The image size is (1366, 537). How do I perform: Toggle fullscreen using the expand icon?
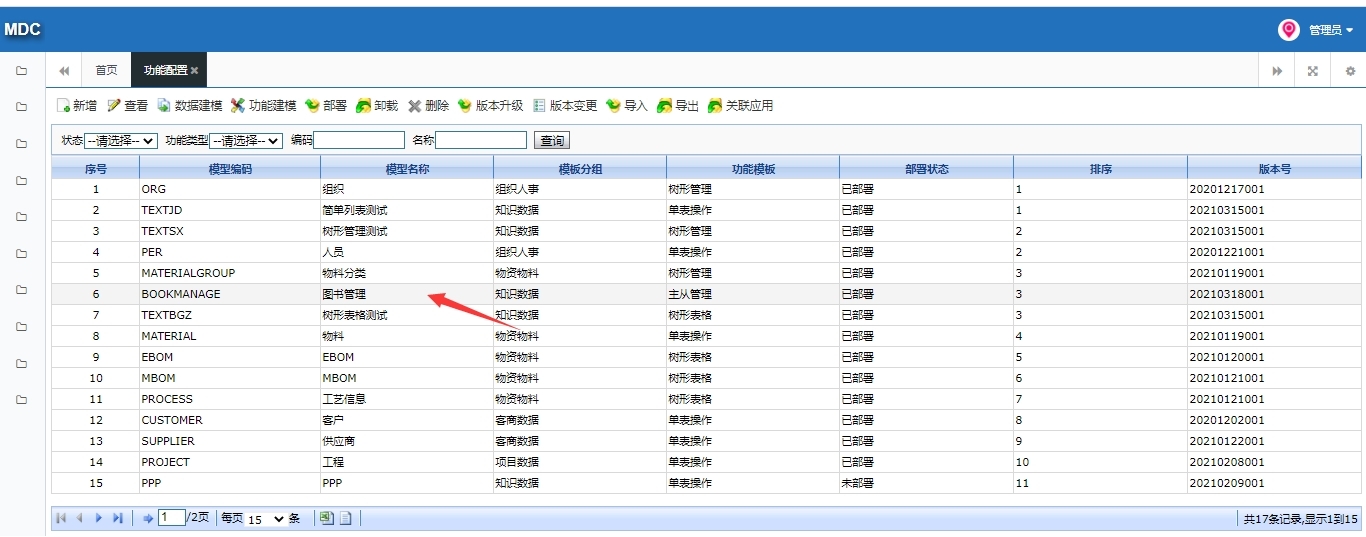pyautogui.click(x=1313, y=71)
